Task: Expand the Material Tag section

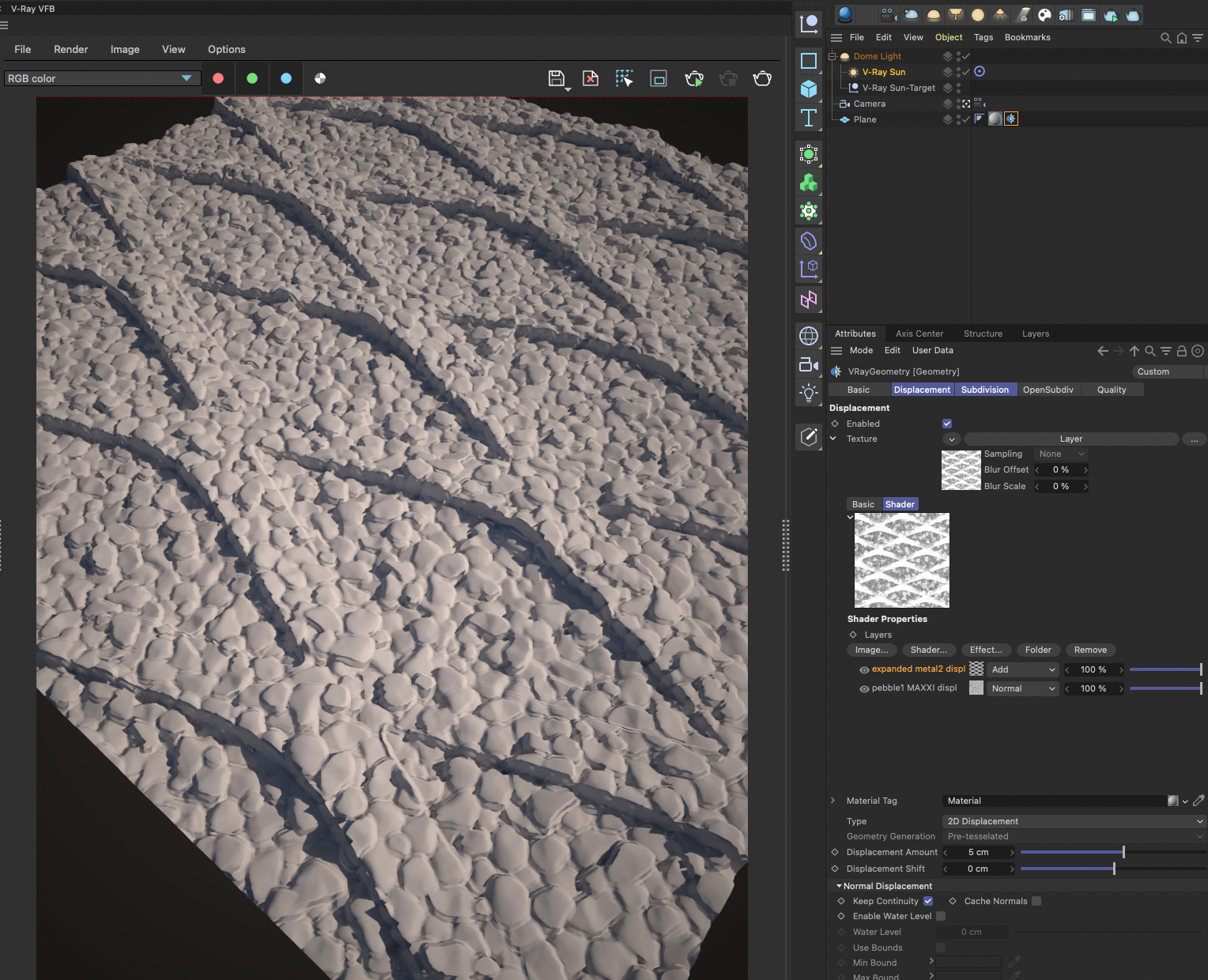Action: point(833,801)
